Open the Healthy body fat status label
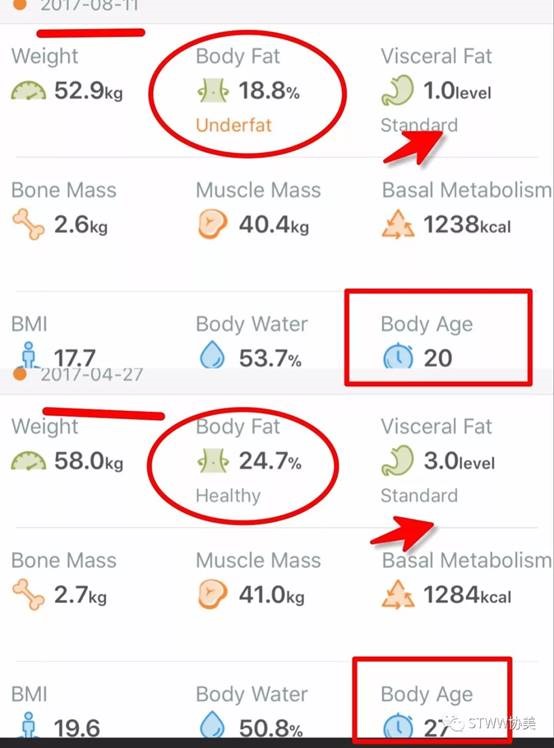Screen dimensions: 554x748 pyautogui.click(x=228, y=496)
